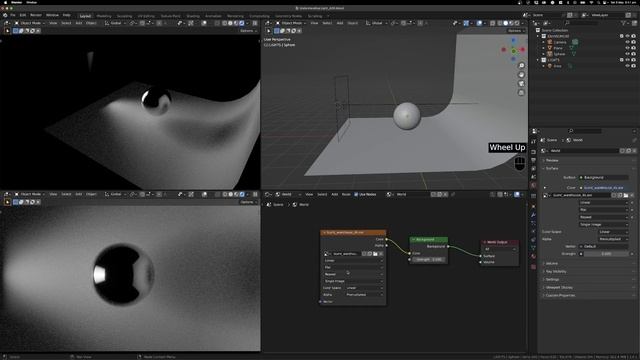Hide the Plane object with its eye icon
640x360 pixels.
pyautogui.click(x=628, y=48)
